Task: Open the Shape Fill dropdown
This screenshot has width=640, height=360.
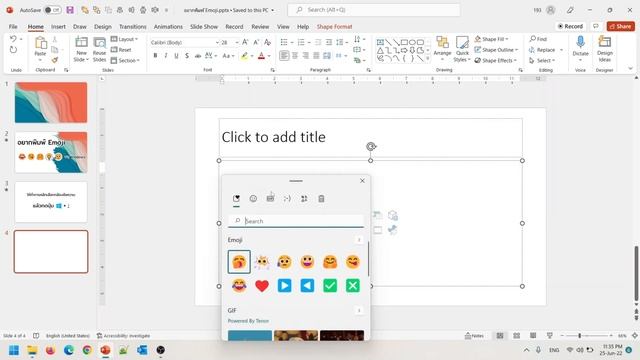Action: pyautogui.click(x=491, y=39)
